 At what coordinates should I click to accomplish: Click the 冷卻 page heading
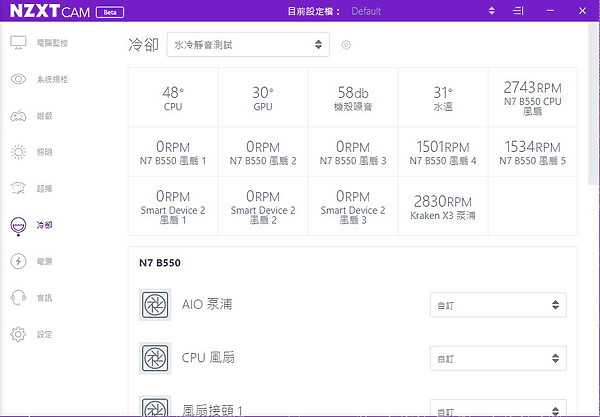click(x=143, y=45)
